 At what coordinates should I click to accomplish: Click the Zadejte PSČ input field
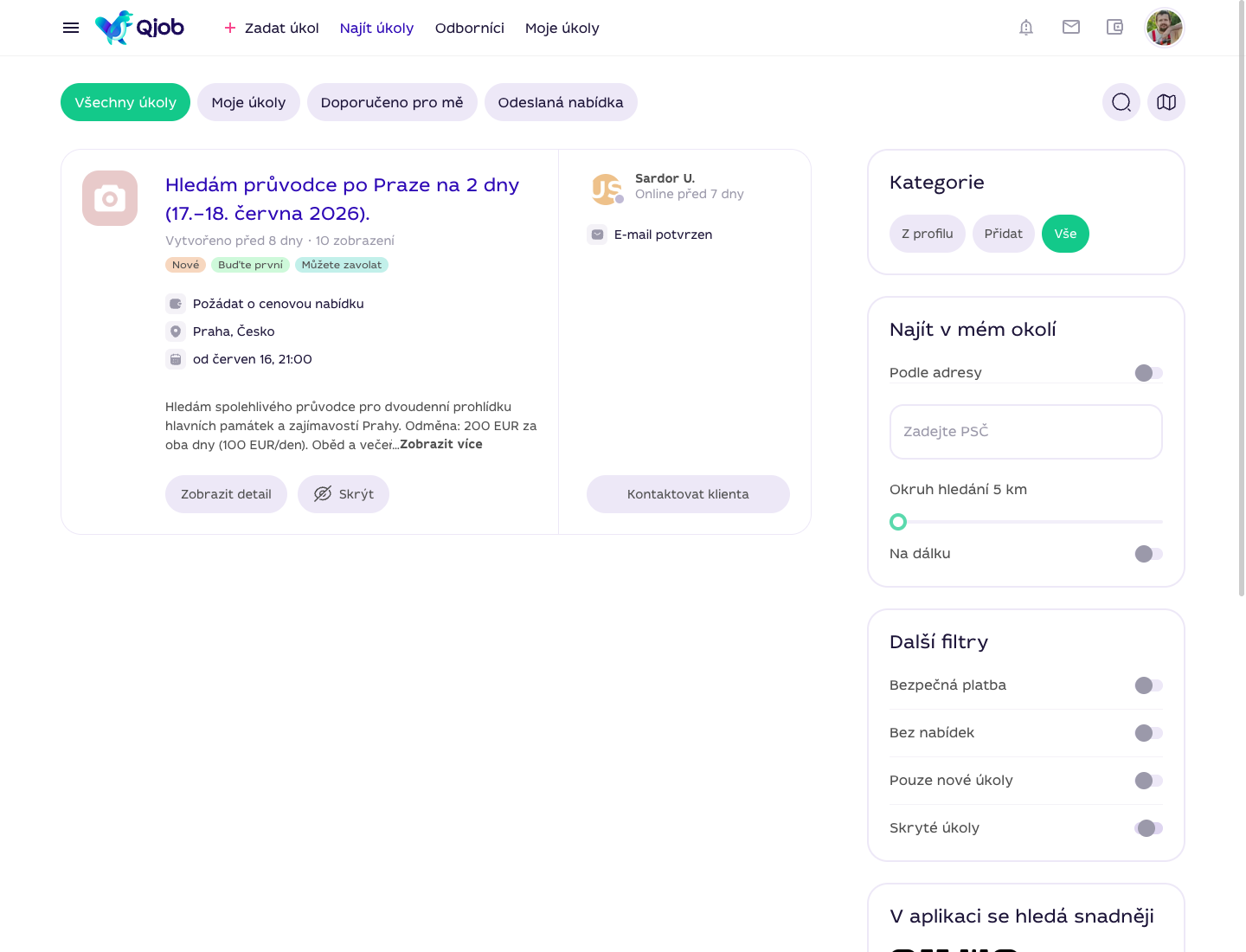pos(1026,432)
